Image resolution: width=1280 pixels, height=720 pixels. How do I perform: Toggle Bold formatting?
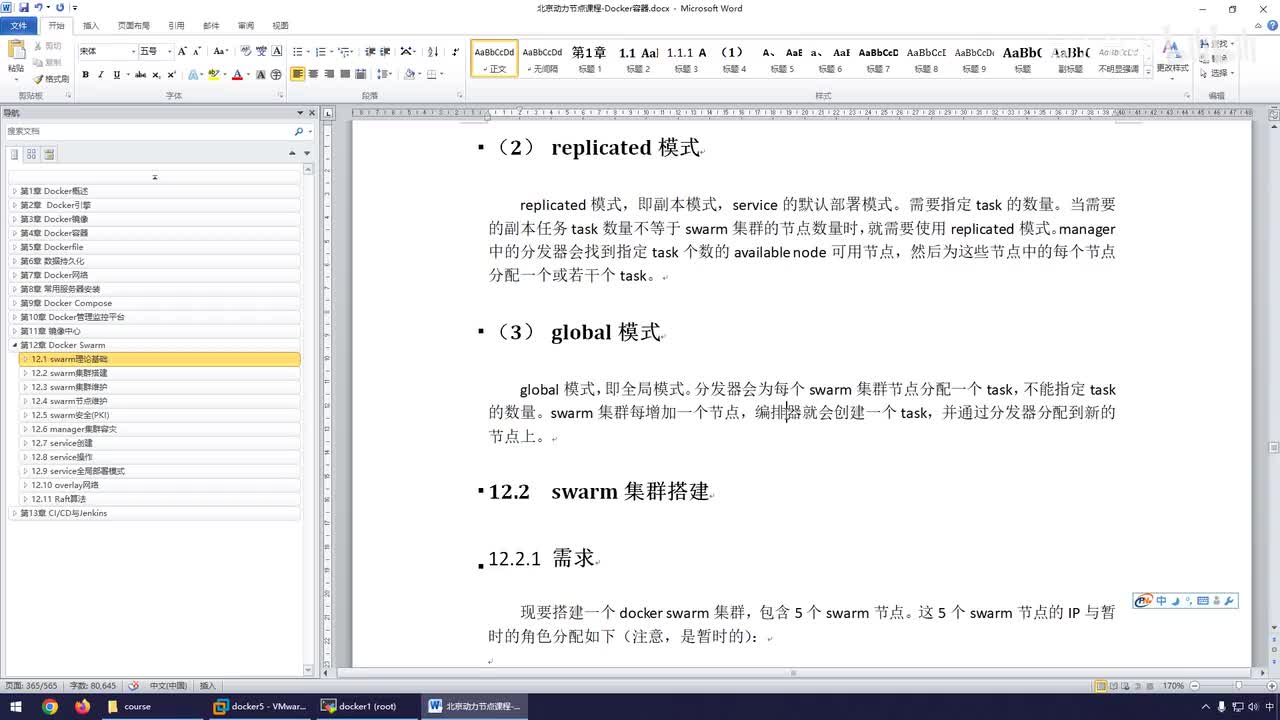tap(86, 74)
